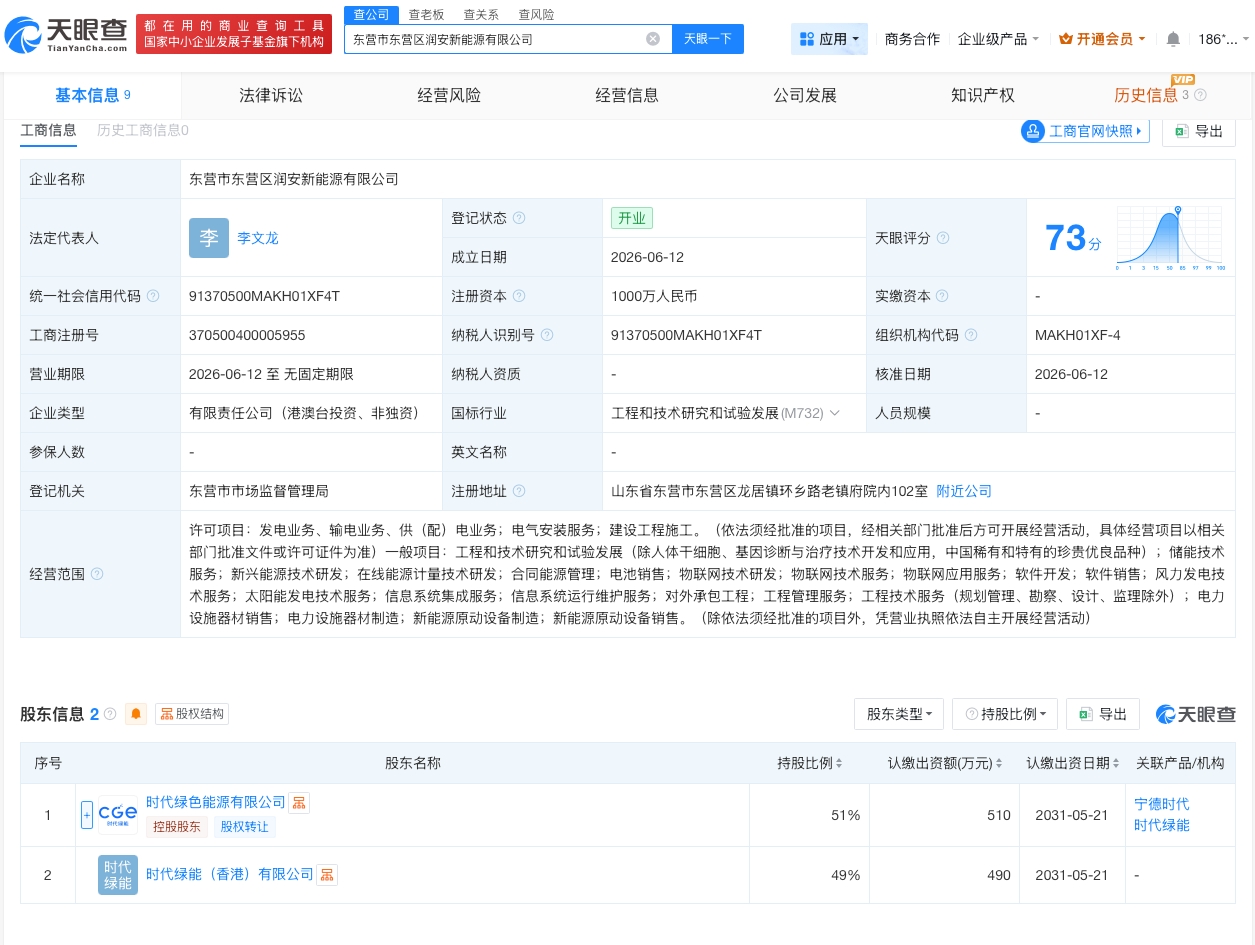
Task: Select 历史工商信息 sub-tab
Action: pyautogui.click(x=143, y=130)
